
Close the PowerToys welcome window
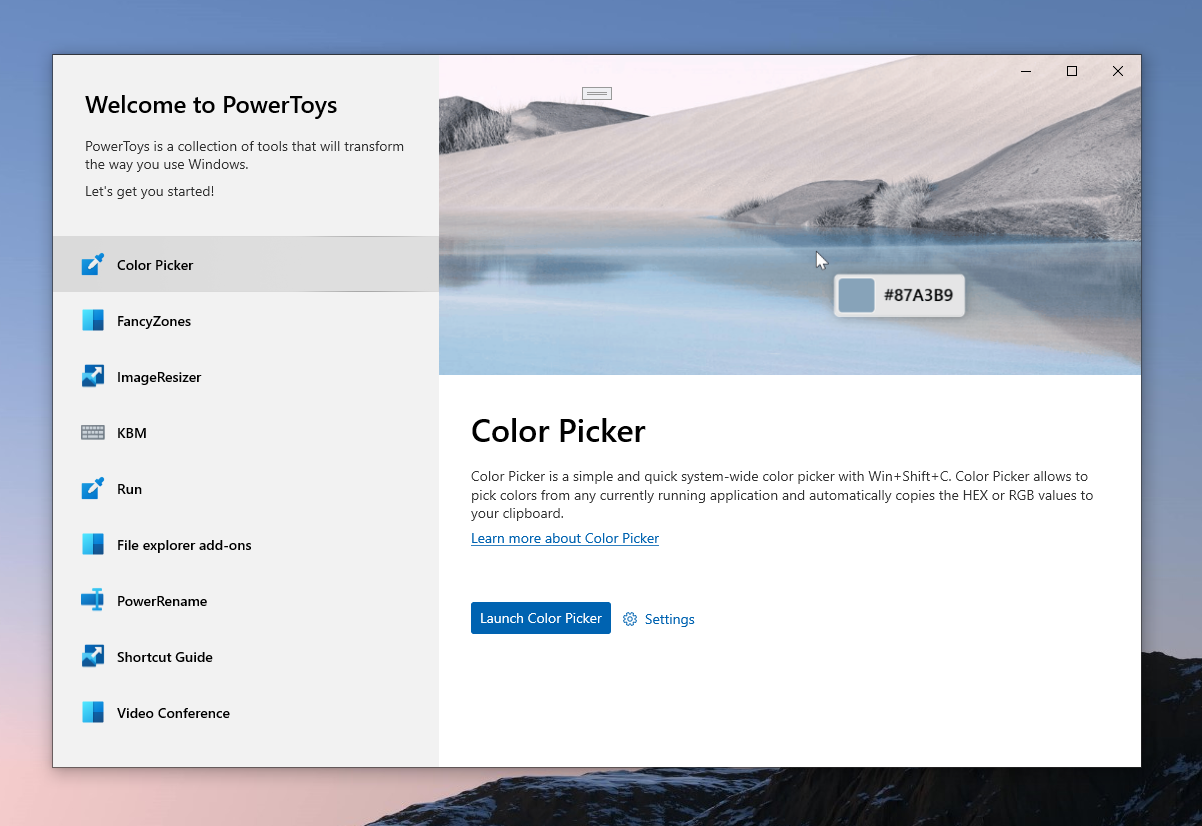point(1118,71)
